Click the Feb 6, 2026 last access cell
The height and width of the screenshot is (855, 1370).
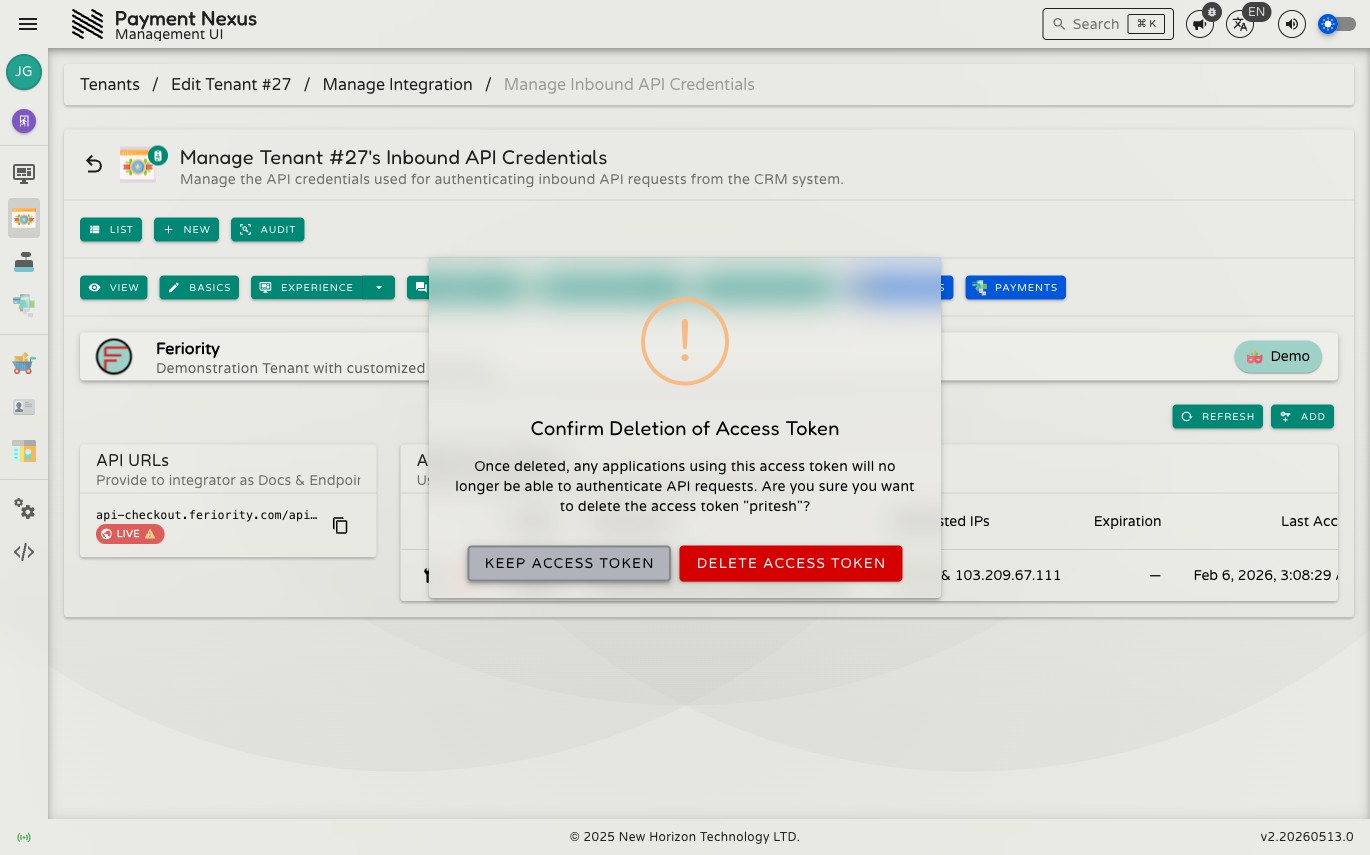point(1265,575)
